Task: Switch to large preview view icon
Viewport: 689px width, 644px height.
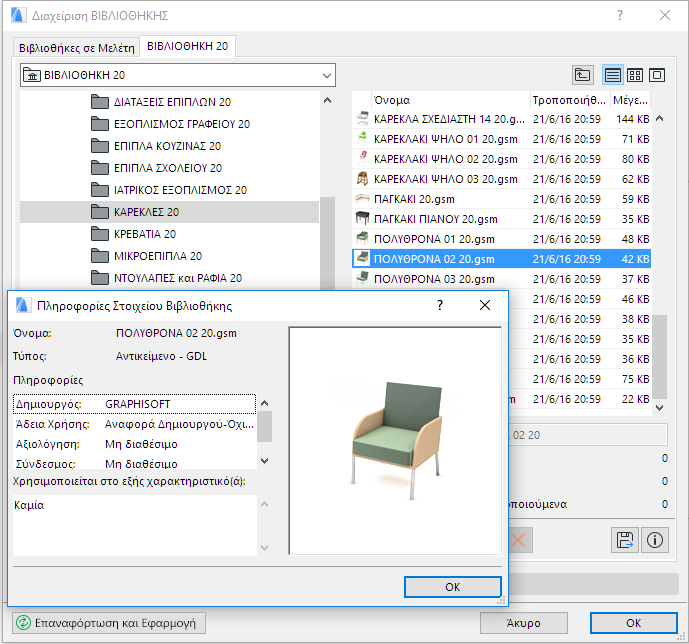Action: [657, 75]
